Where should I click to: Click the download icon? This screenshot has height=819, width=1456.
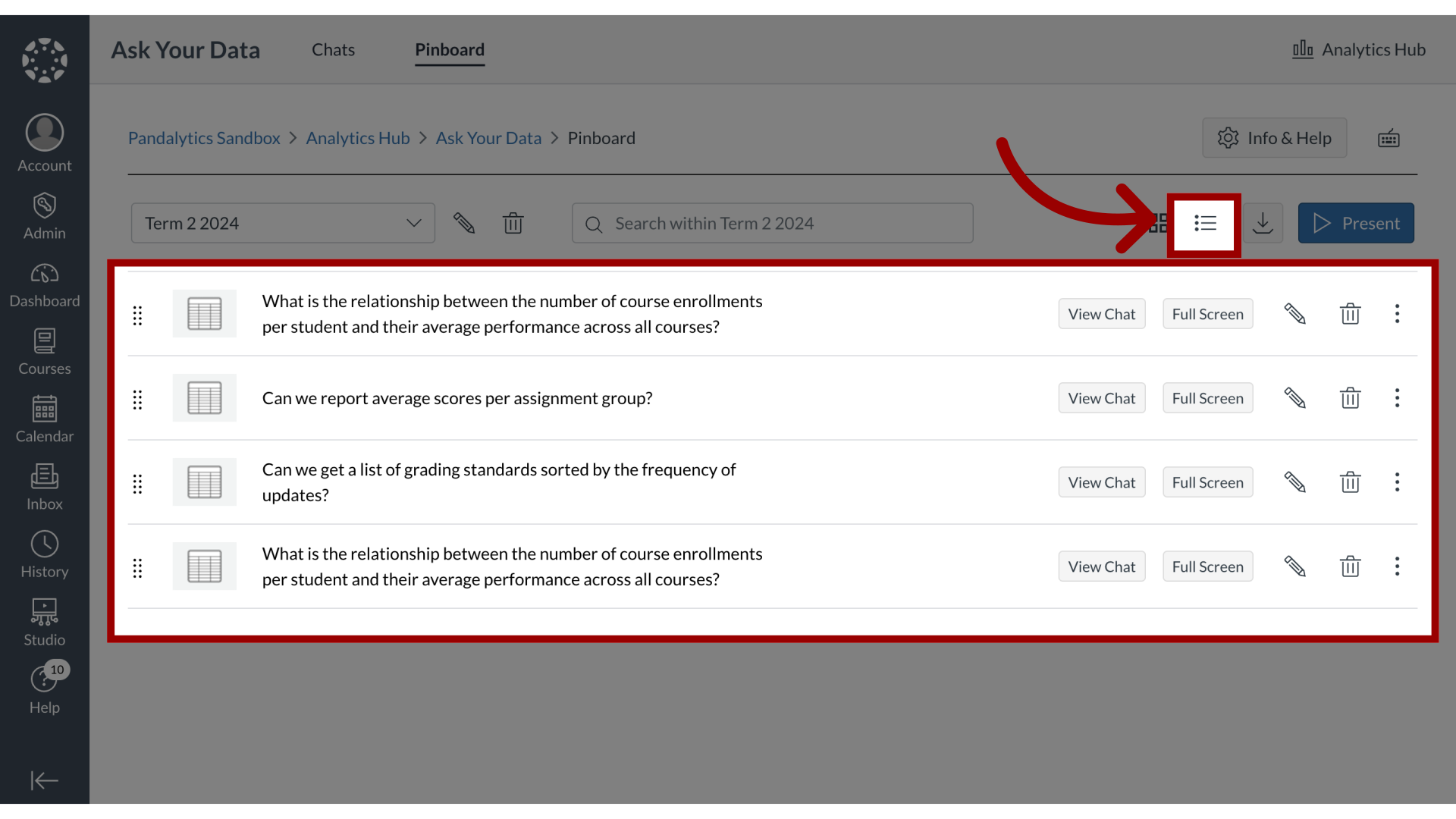pyautogui.click(x=1263, y=222)
